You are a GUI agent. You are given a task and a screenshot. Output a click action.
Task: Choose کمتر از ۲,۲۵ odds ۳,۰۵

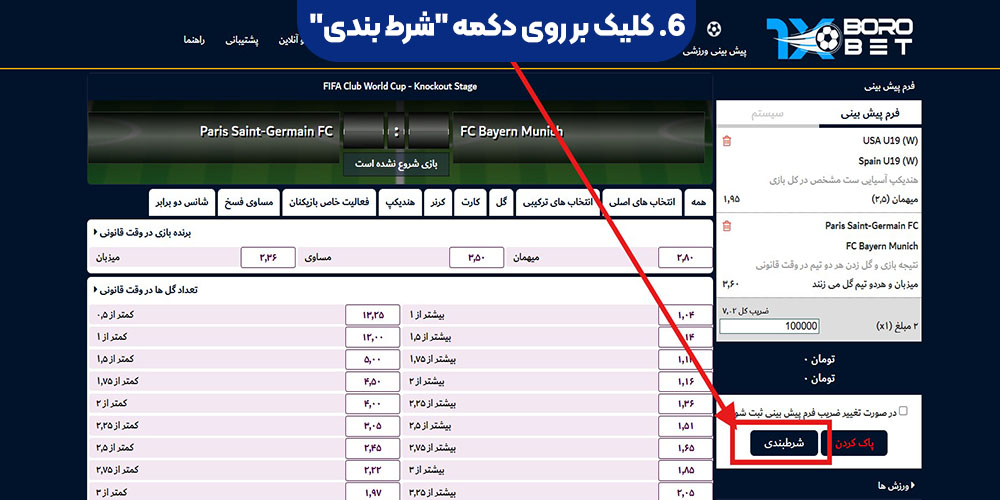click(372, 425)
